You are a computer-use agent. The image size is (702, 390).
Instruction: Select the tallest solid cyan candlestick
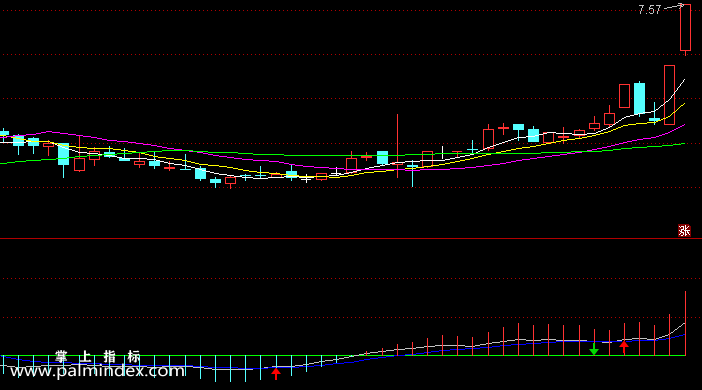click(x=639, y=99)
